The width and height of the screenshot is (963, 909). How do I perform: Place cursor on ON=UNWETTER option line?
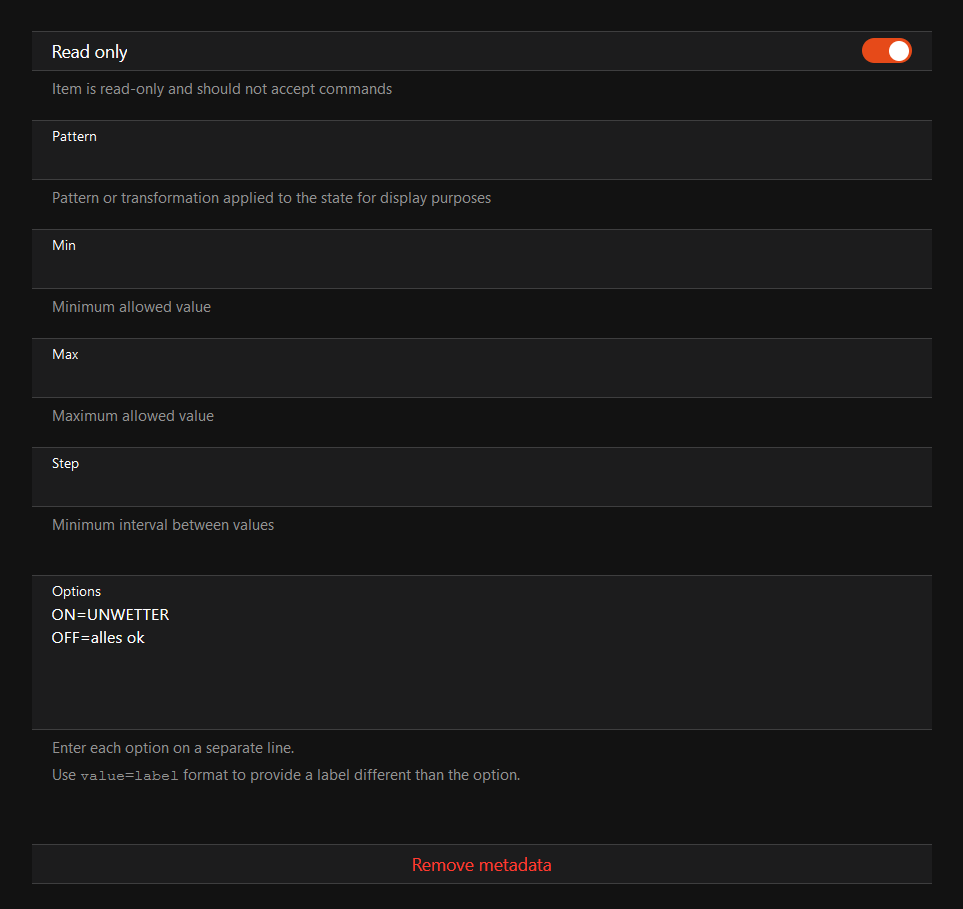pos(111,615)
